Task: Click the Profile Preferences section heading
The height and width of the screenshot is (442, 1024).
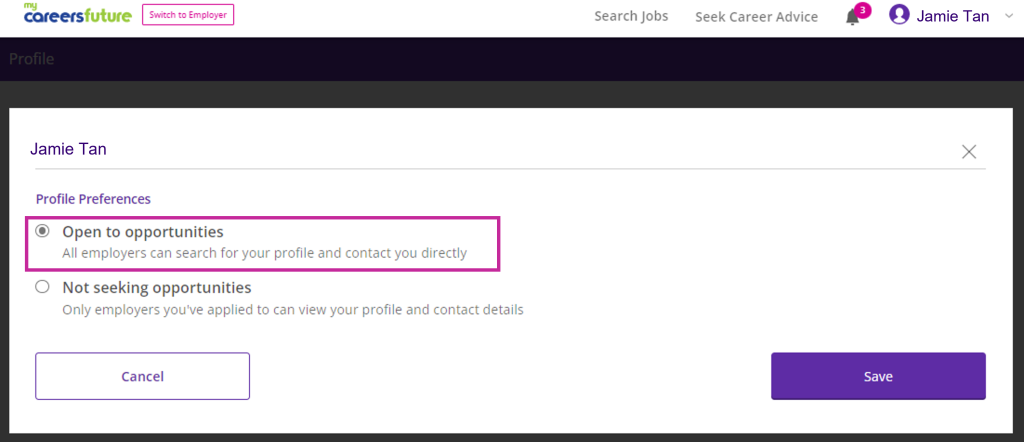Action: pyautogui.click(x=93, y=199)
